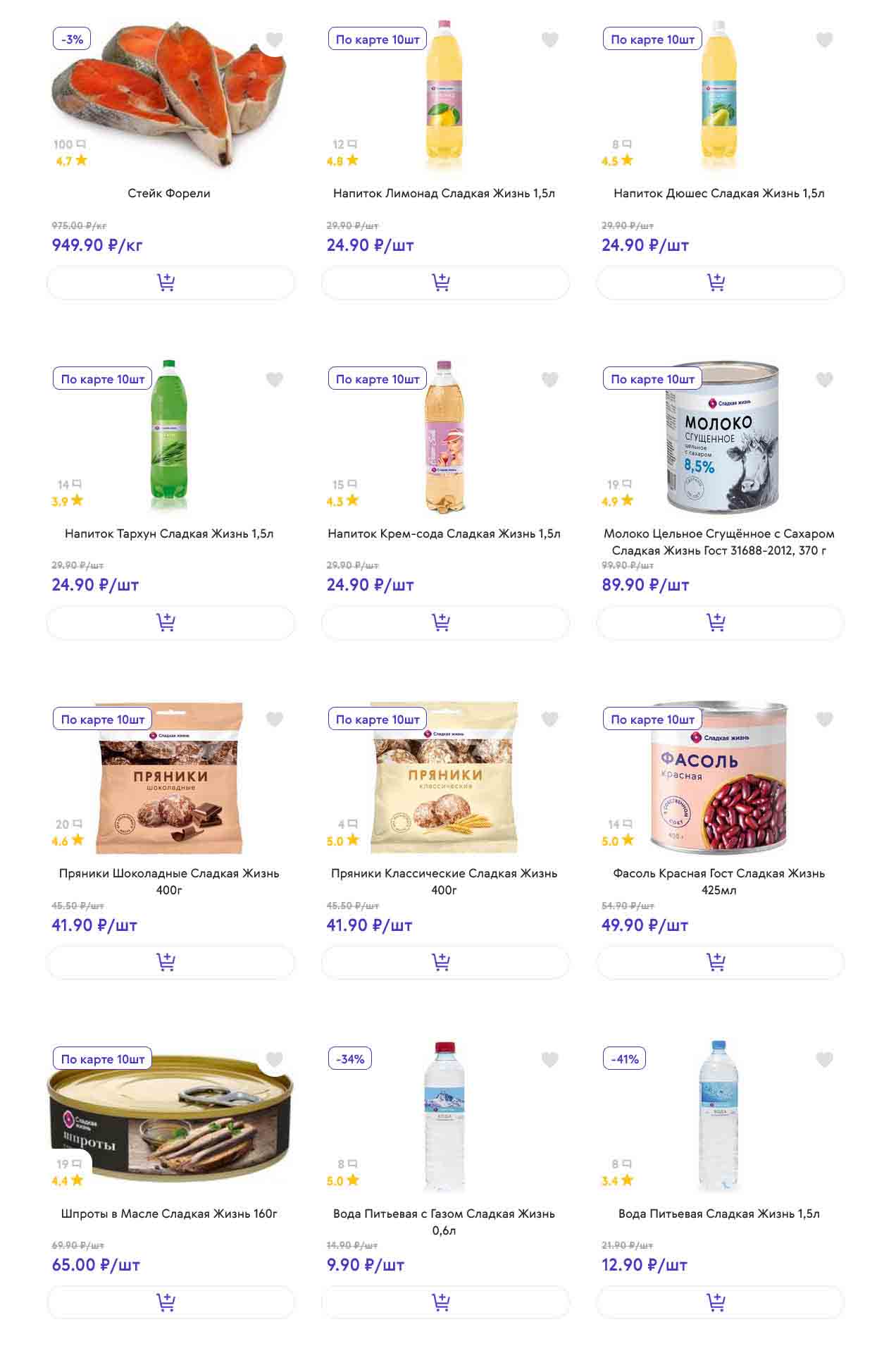
Task: Open Шпроты в Масле product link
Action: (169, 1214)
